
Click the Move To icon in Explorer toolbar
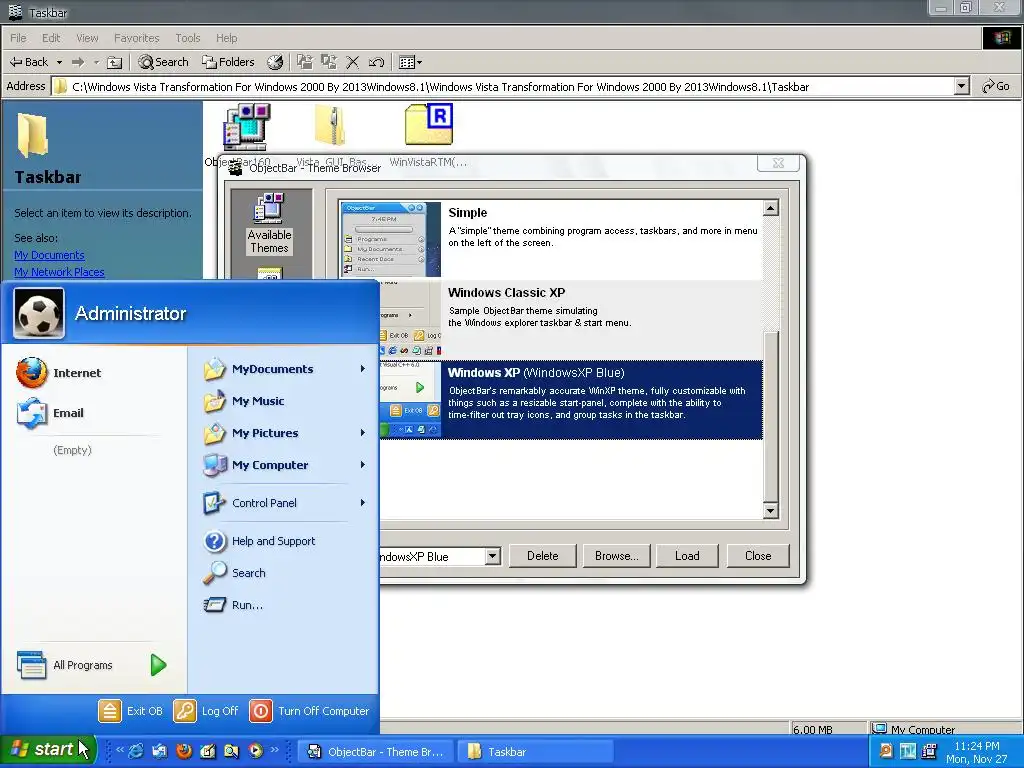click(304, 62)
